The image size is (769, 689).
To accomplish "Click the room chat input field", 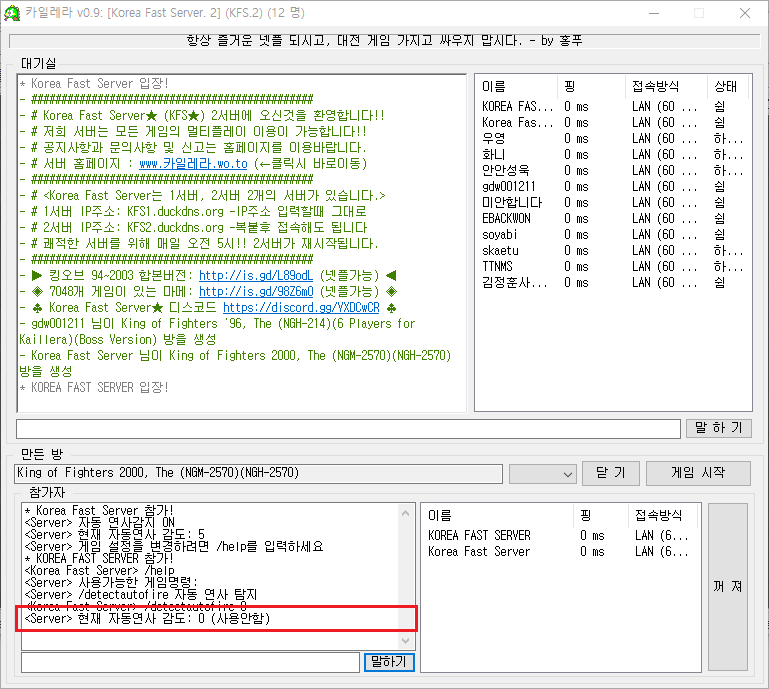I will pos(190,663).
